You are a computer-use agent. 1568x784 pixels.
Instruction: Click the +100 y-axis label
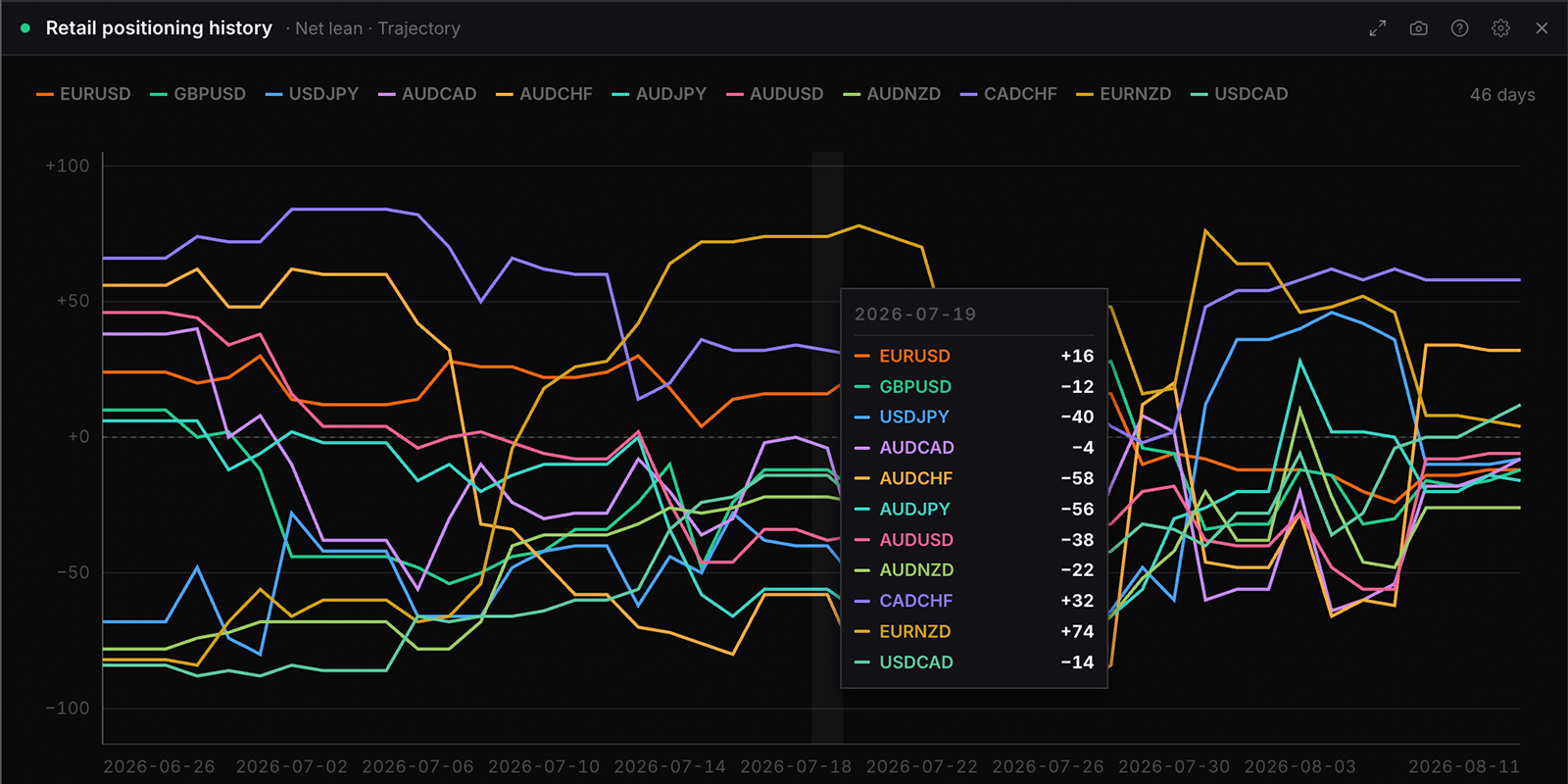point(68,166)
